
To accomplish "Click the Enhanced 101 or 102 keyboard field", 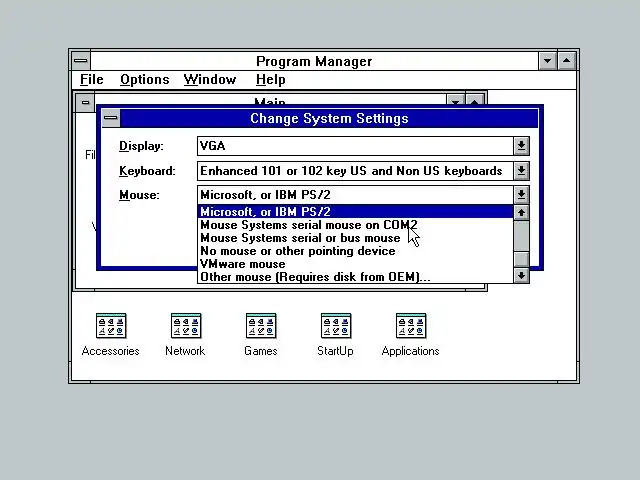I will coord(355,171).
